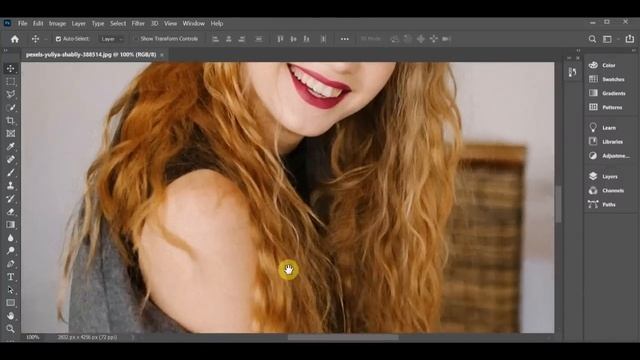This screenshot has width=640, height=360.
Task: Toggle Show Transform Controls checkbox
Action: pos(136,39)
